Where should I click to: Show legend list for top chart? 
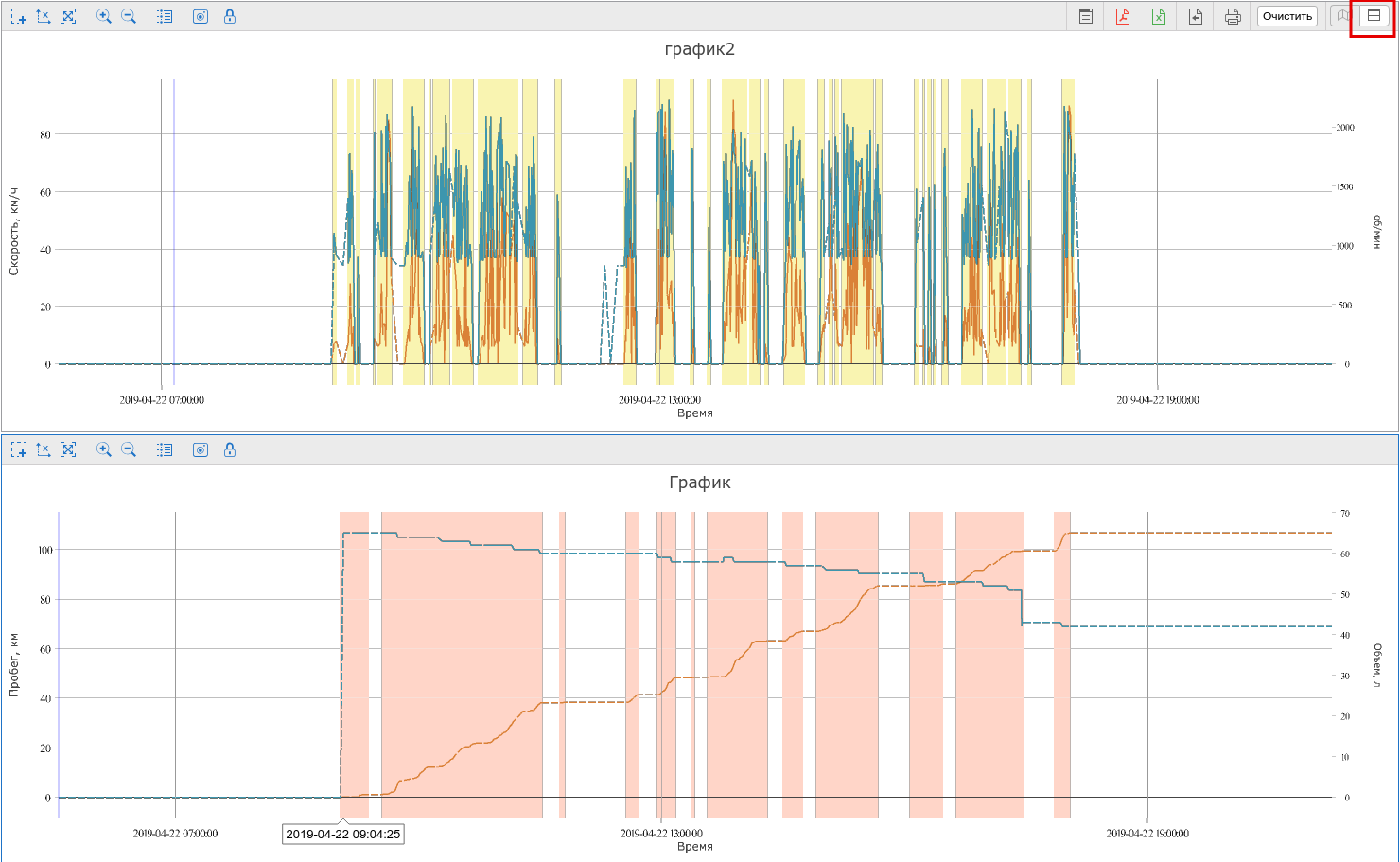point(165,16)
